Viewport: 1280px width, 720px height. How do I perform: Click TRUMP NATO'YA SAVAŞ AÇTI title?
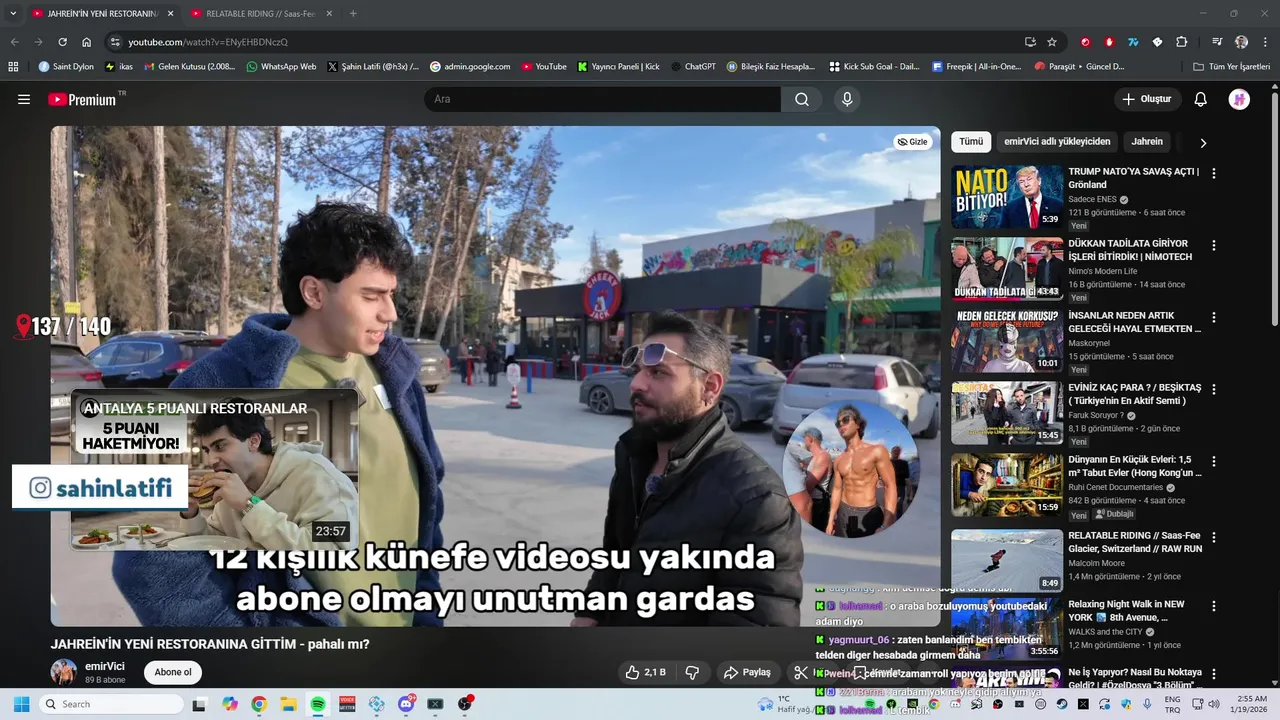tap(1133, 178)
